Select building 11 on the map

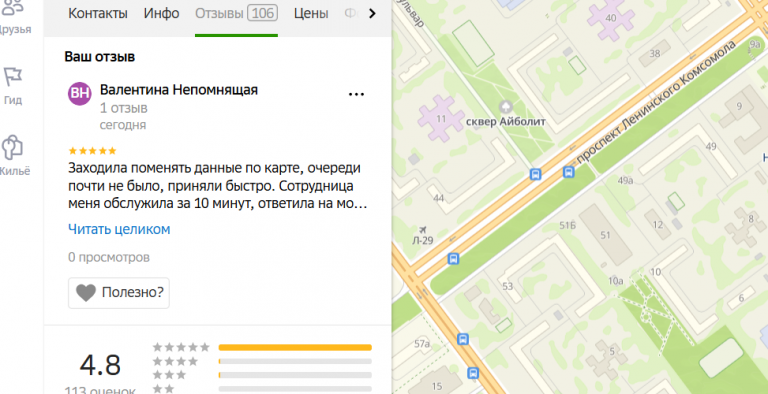(x=441, y=119)
